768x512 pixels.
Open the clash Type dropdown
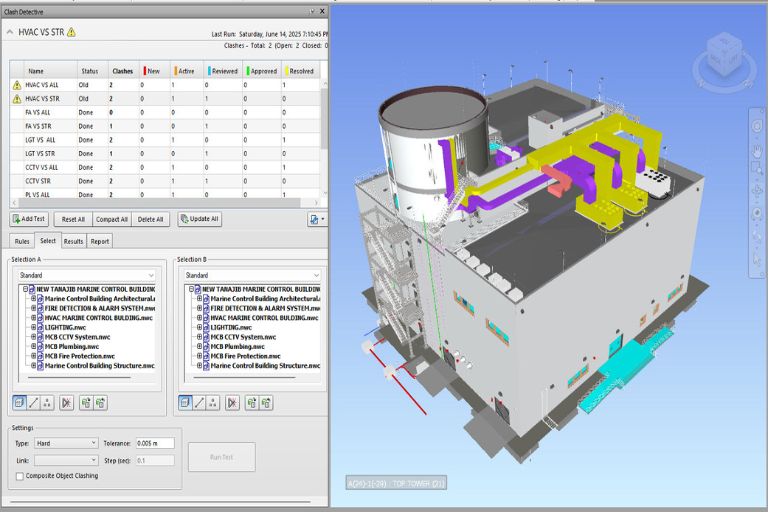66,443
